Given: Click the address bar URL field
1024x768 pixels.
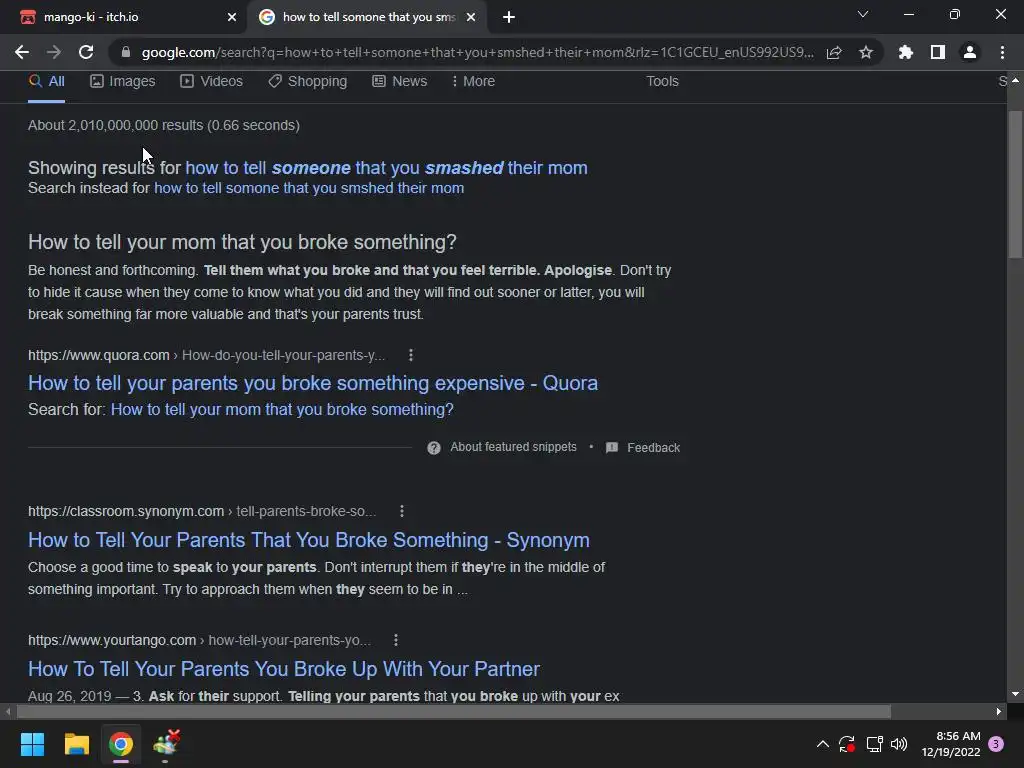Looking at the screenshot, I should click(477, 52).
